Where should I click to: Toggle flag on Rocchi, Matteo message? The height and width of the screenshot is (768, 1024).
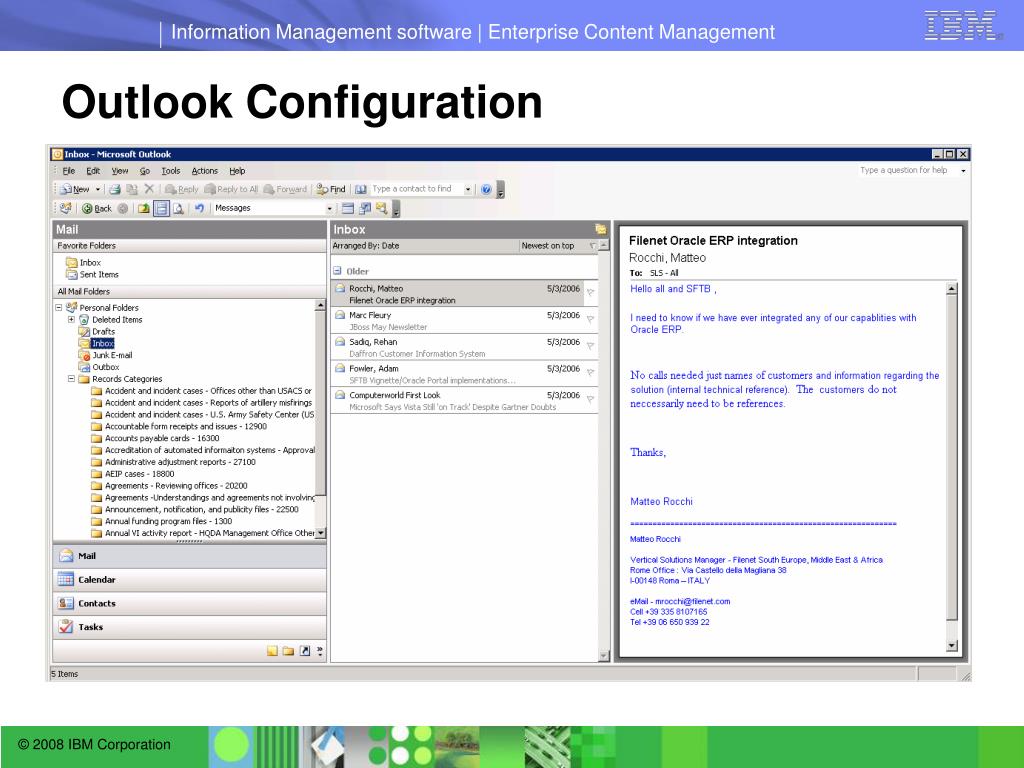(590, 292)
